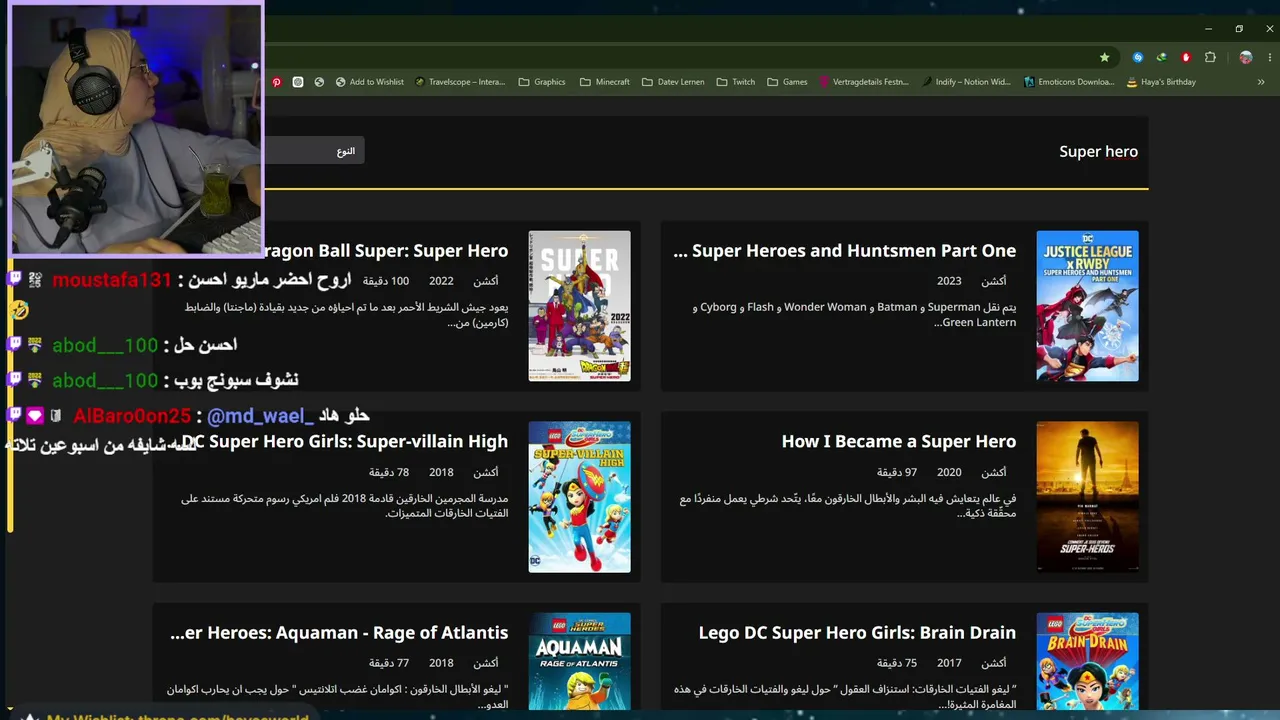The height and width of the screenshot is (720, 1280).
Task: Open the round globe bookmark icon before Add to Wishlist
Action: (319, 82)
